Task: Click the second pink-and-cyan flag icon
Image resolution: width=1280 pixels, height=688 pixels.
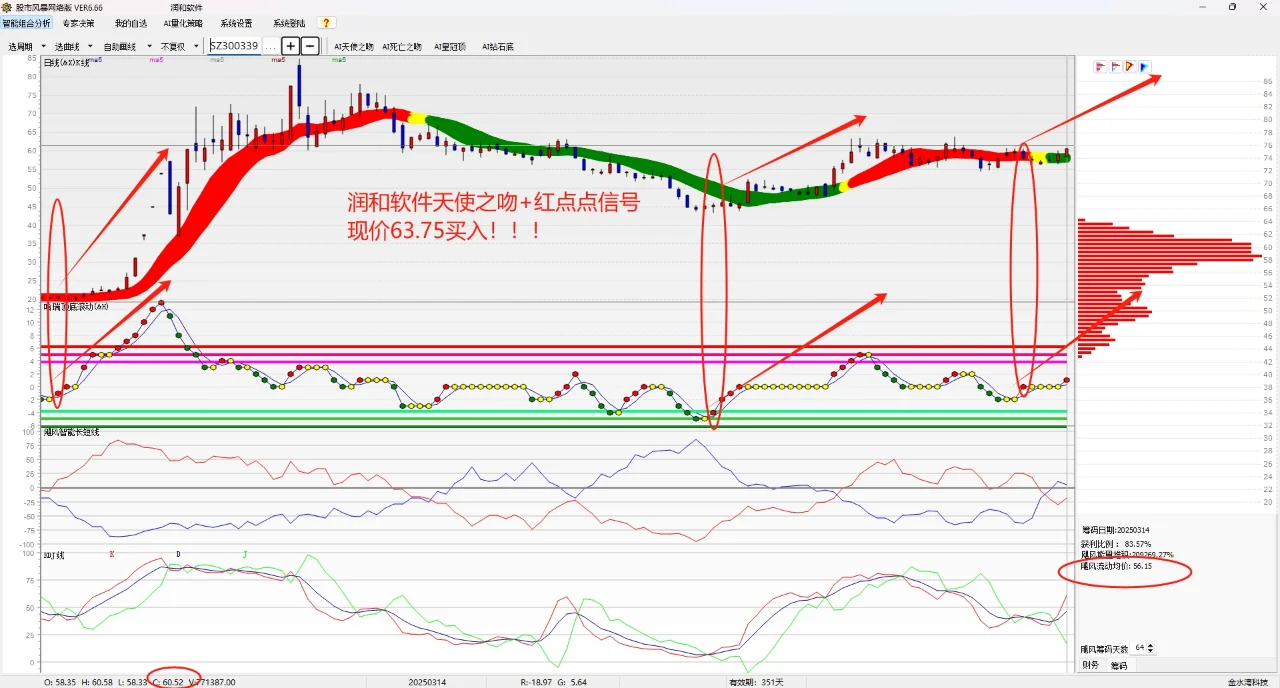Action: point(1115,67)
